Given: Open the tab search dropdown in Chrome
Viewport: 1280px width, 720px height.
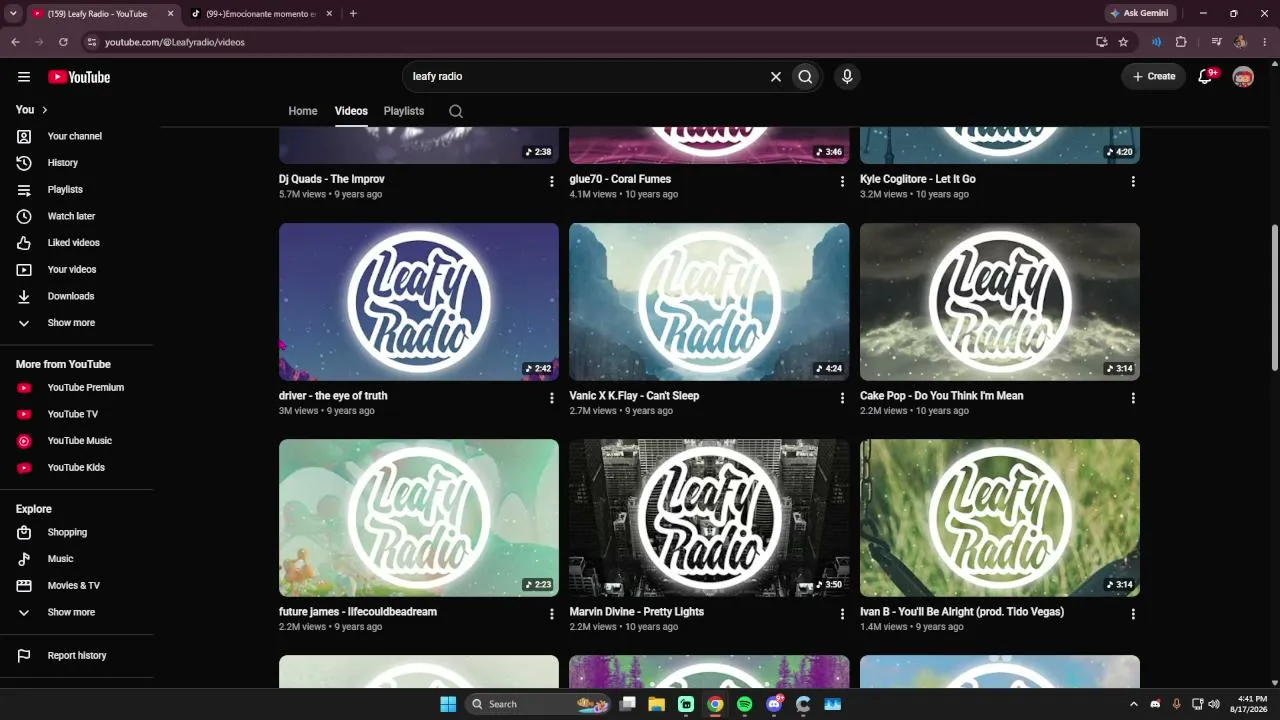Looking at the screenshot, I should (13, 14).
